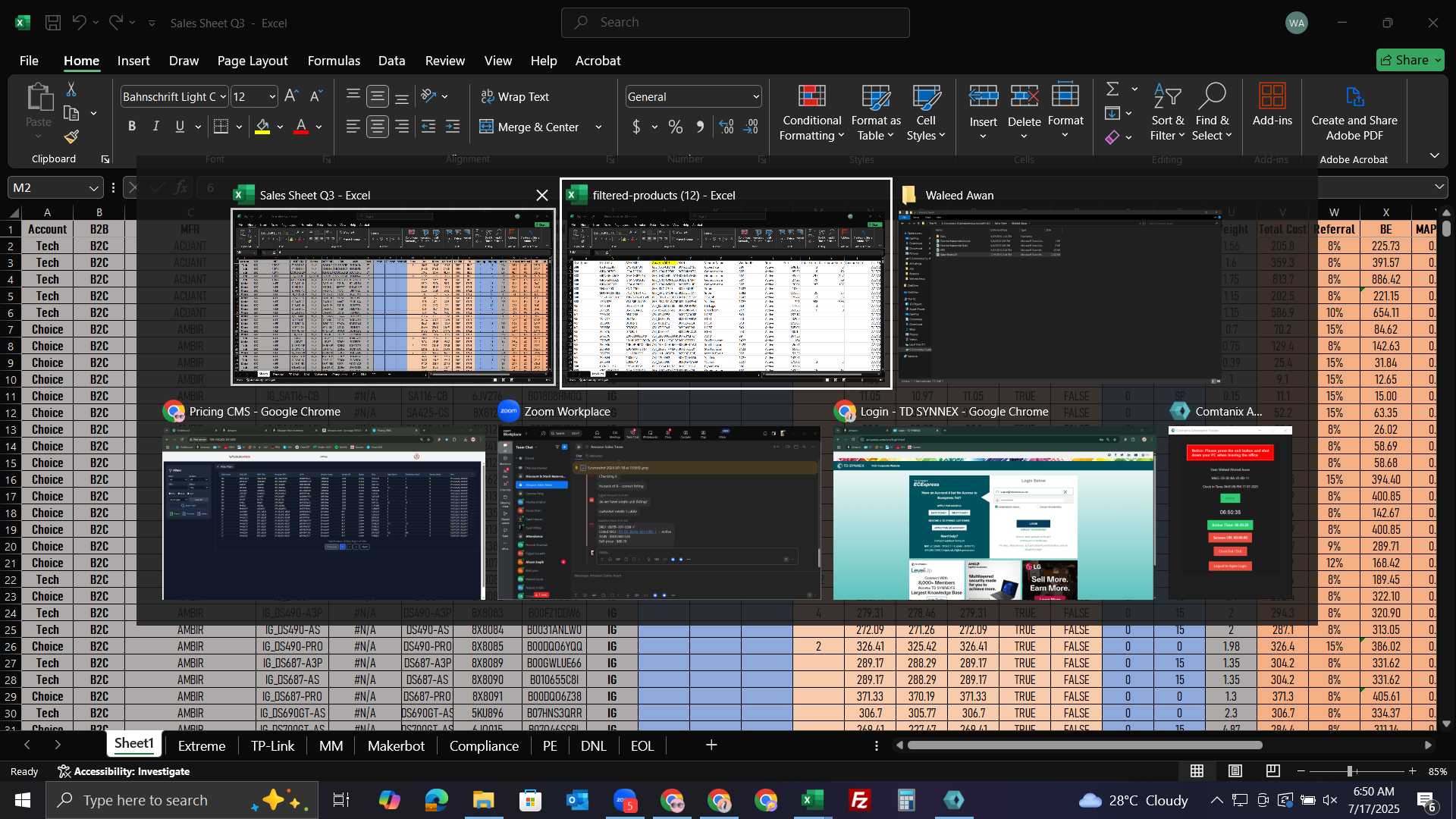Open Add-ins from the ribbon
This screenshot has width=1456, height=819.
(1272, 105)
